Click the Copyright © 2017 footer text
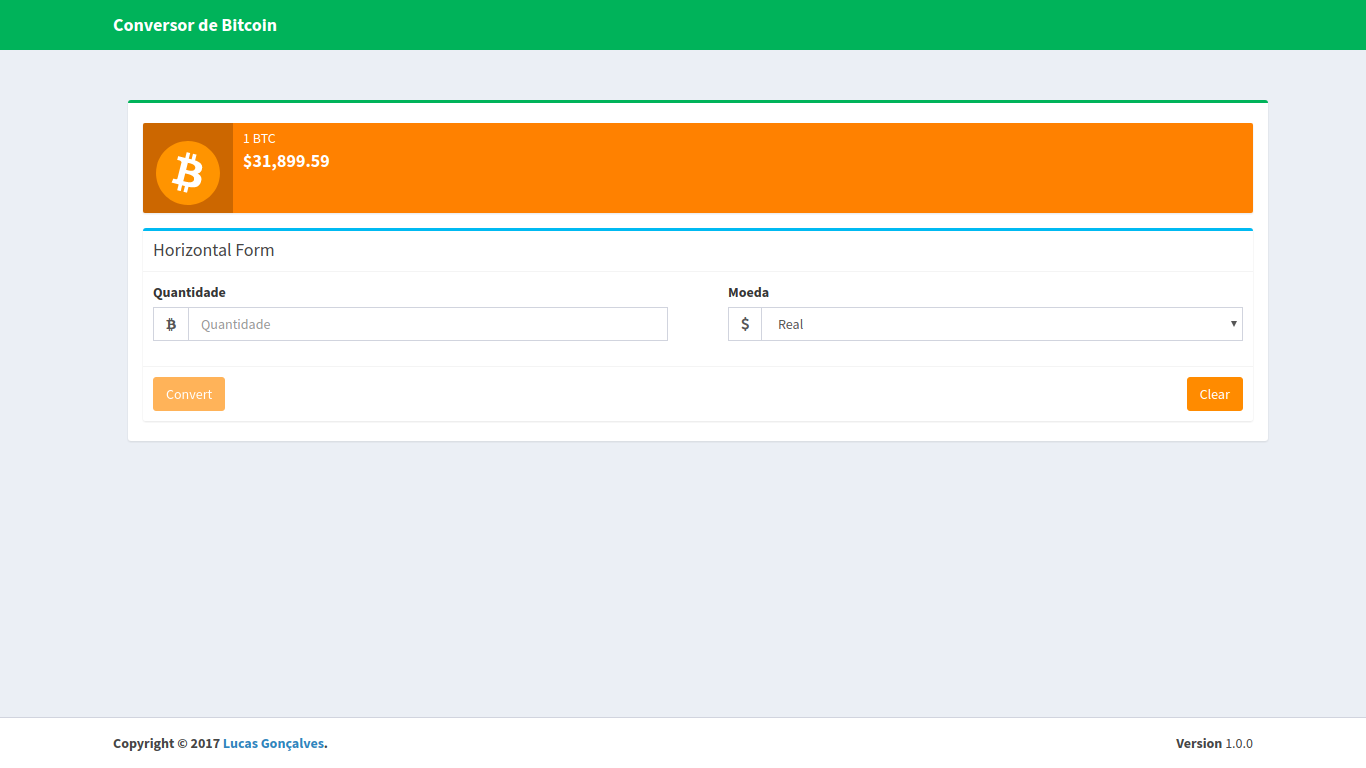The image size is (1366, 768). 166,743
